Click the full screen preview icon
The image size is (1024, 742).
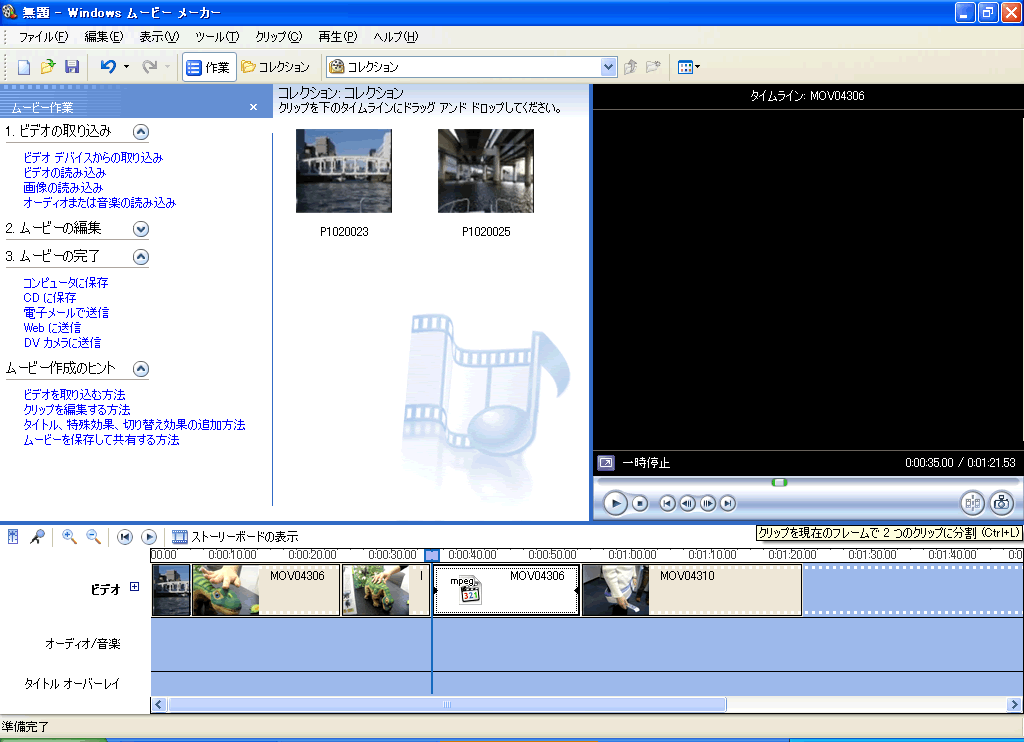(605, 463)
